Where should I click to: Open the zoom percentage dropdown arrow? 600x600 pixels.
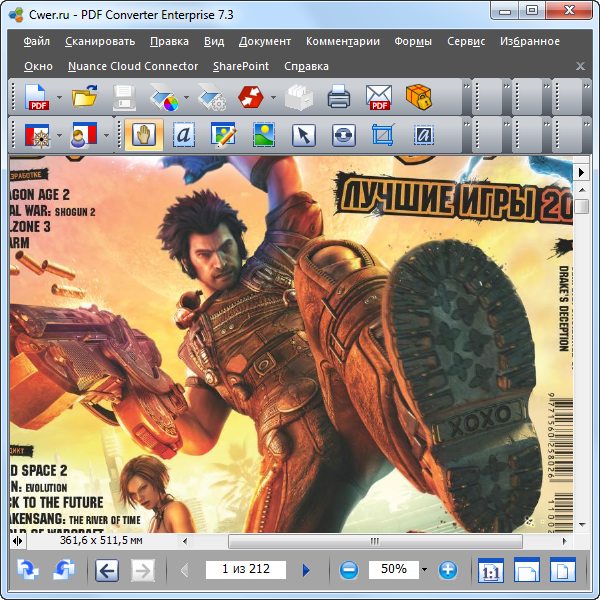[x=424, y=570]
